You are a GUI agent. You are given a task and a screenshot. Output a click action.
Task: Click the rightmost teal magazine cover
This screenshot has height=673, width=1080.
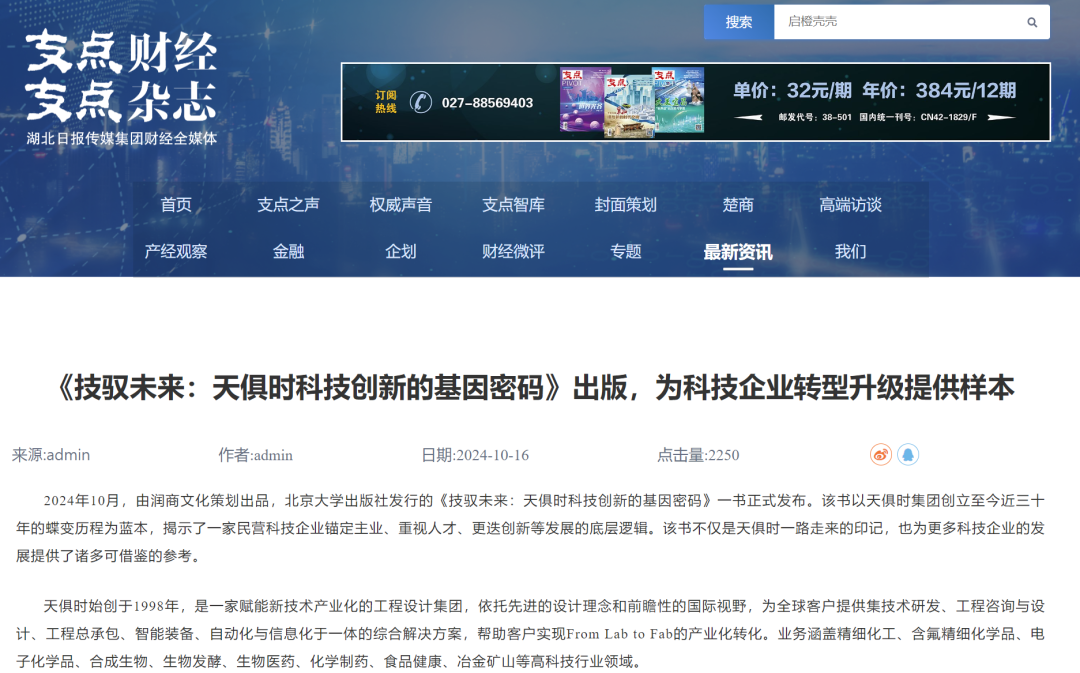(x=678, y=100)
